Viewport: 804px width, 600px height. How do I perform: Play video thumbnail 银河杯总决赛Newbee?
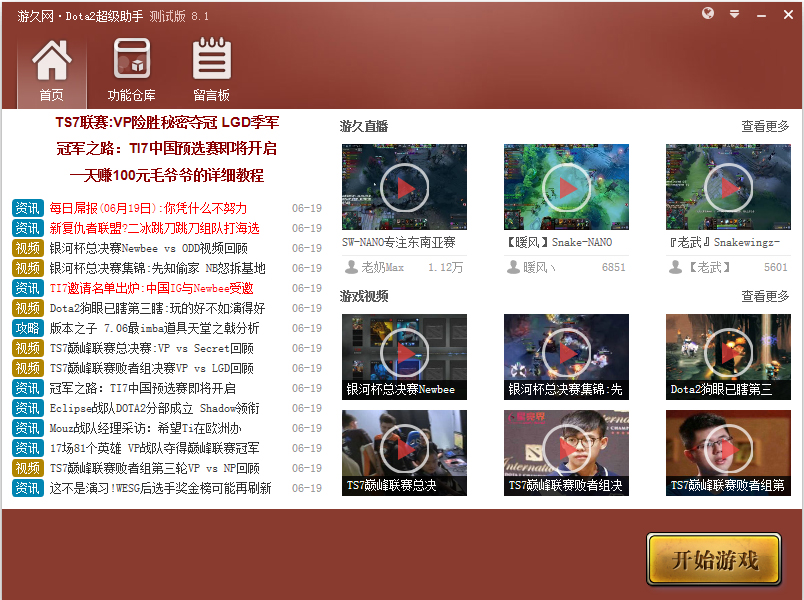[404, 357]
